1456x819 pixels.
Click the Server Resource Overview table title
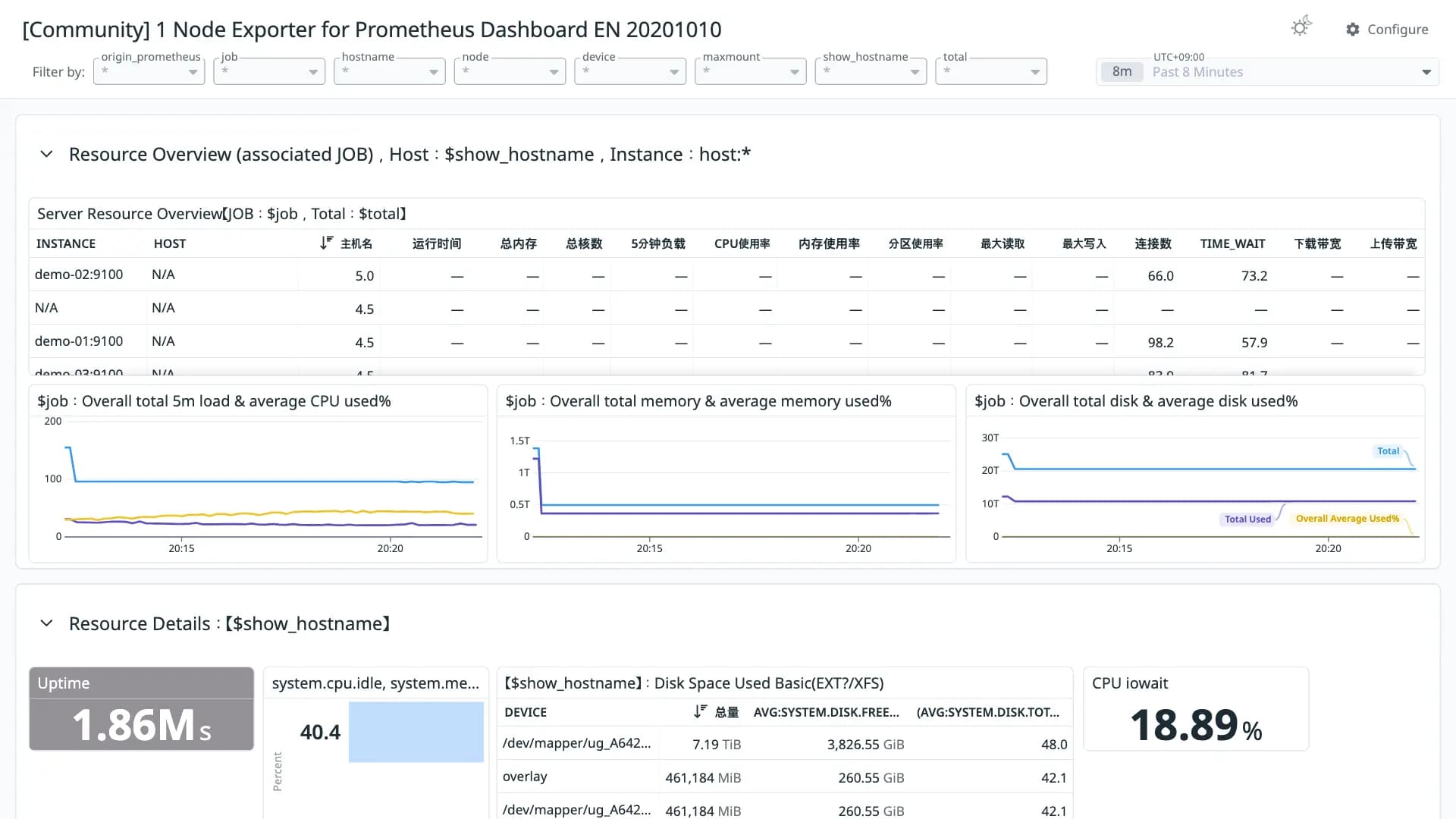222,214
